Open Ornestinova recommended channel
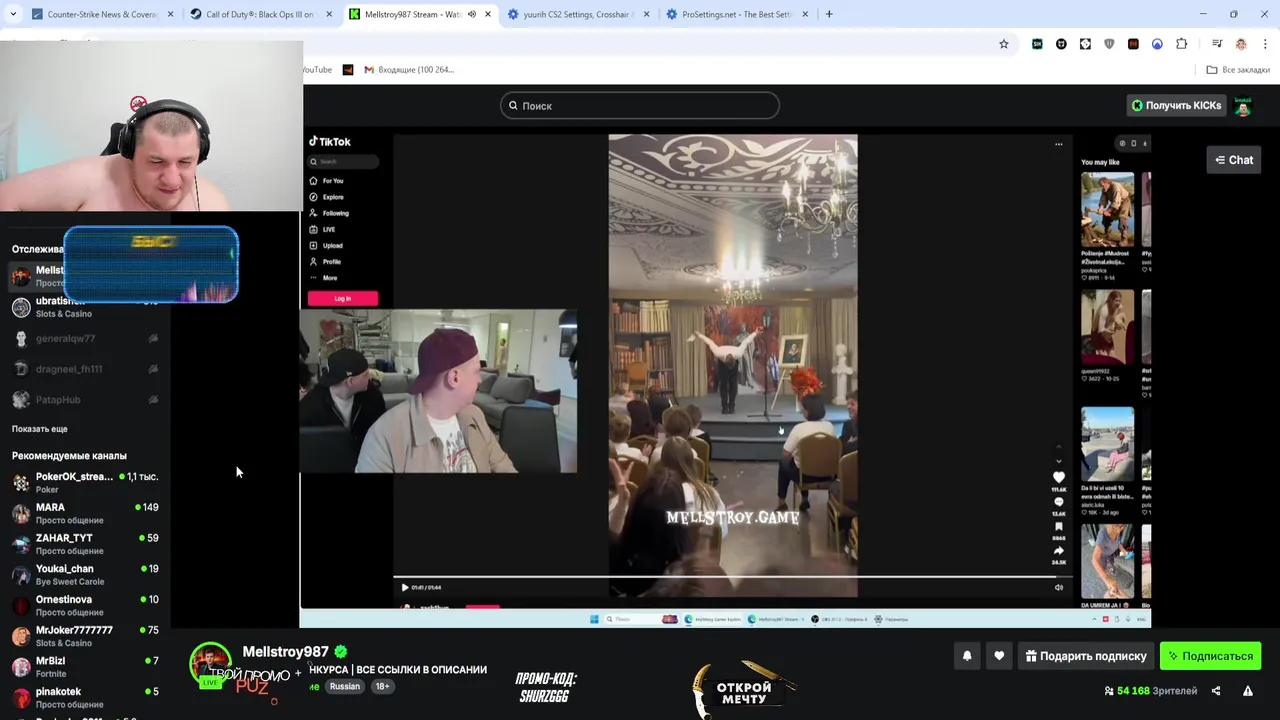This screenshot has height=720, width=1280. [x=85, y=605]
